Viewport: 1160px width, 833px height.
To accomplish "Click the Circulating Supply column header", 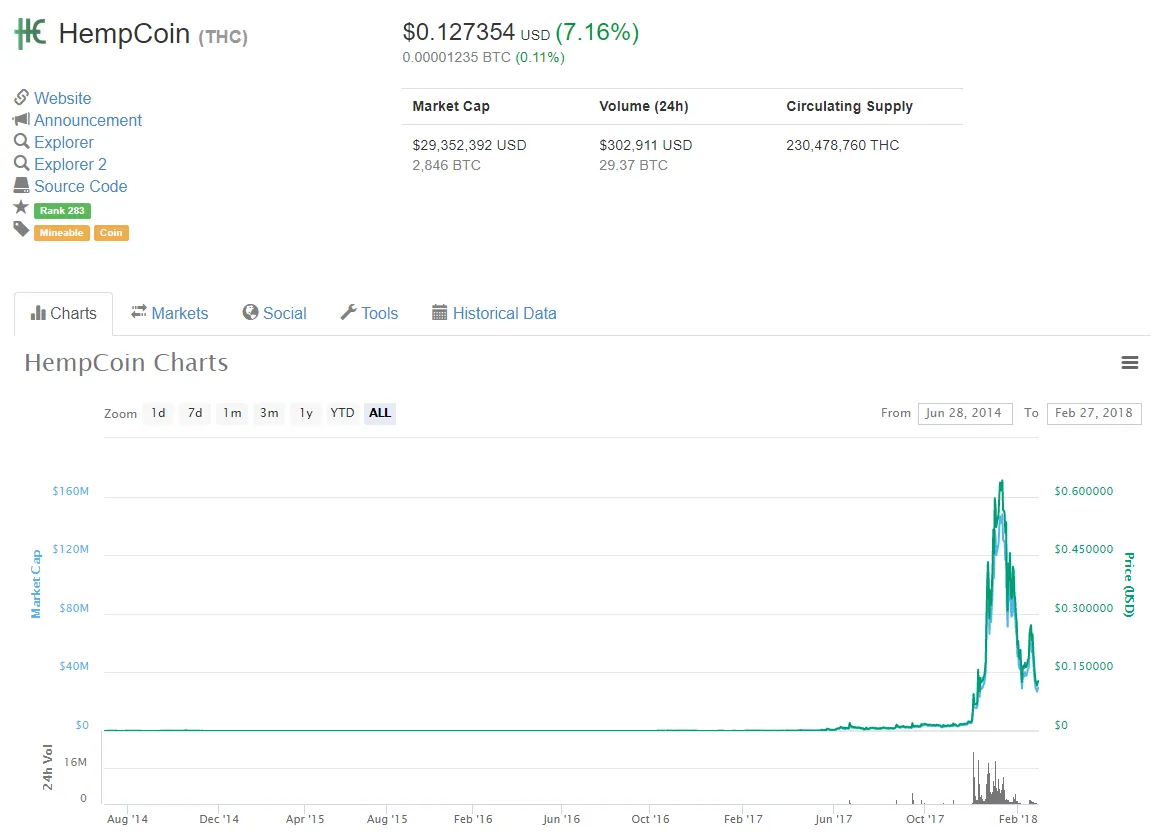I will tap(849, 107).
